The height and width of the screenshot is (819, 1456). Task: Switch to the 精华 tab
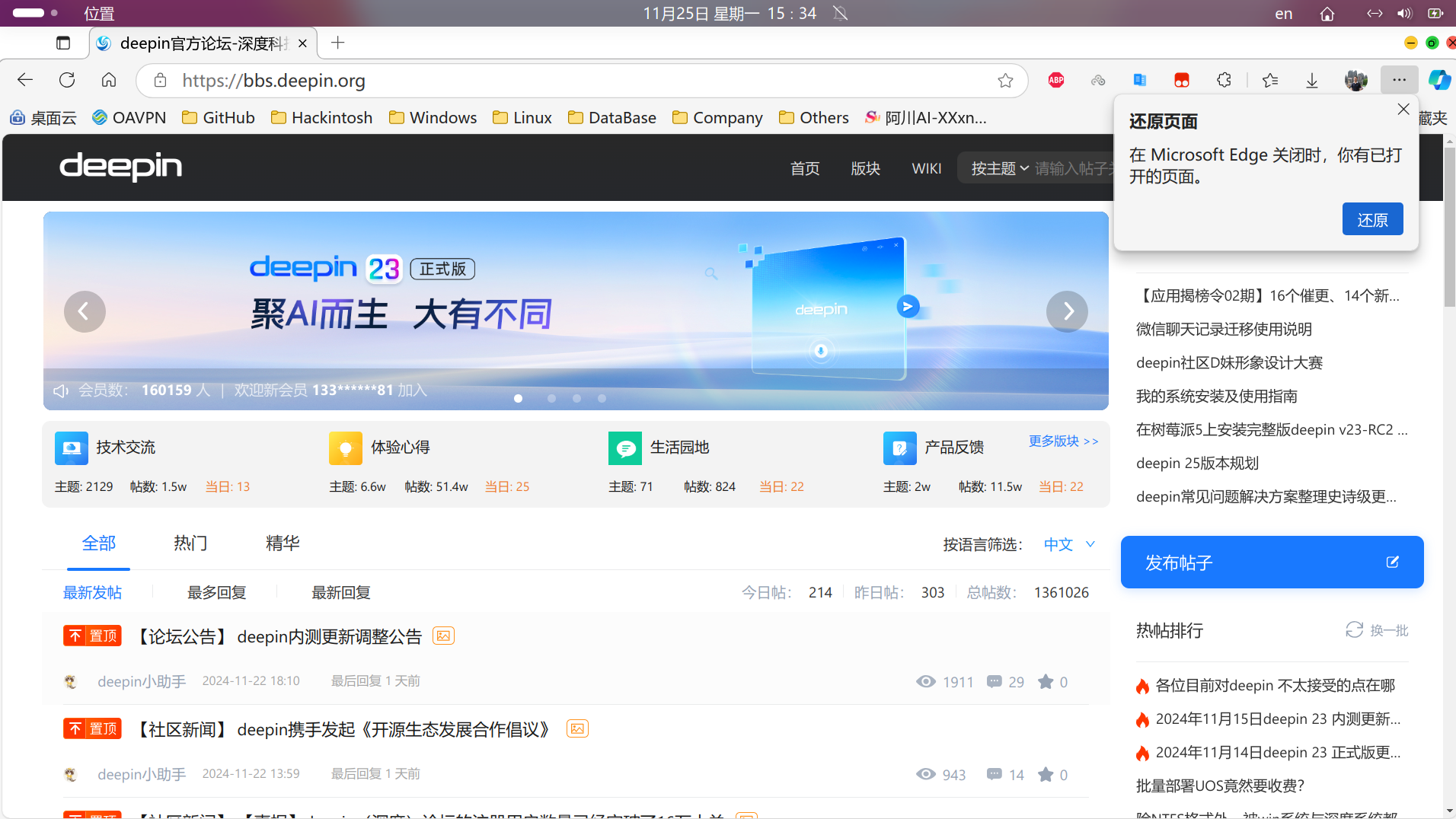click(283, 543)
